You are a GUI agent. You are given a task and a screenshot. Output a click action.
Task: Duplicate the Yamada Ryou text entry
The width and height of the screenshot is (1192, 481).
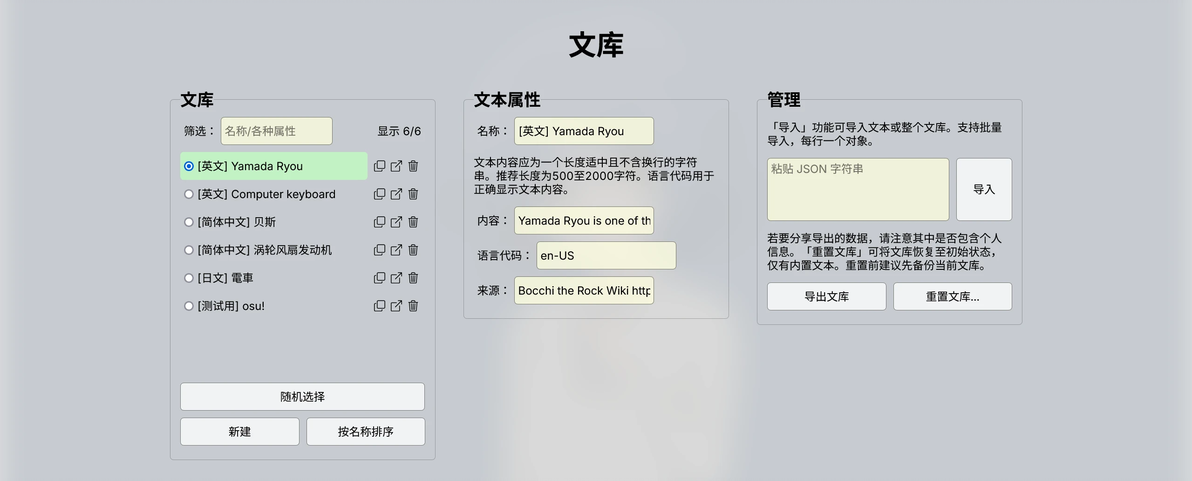pos(379,166)
